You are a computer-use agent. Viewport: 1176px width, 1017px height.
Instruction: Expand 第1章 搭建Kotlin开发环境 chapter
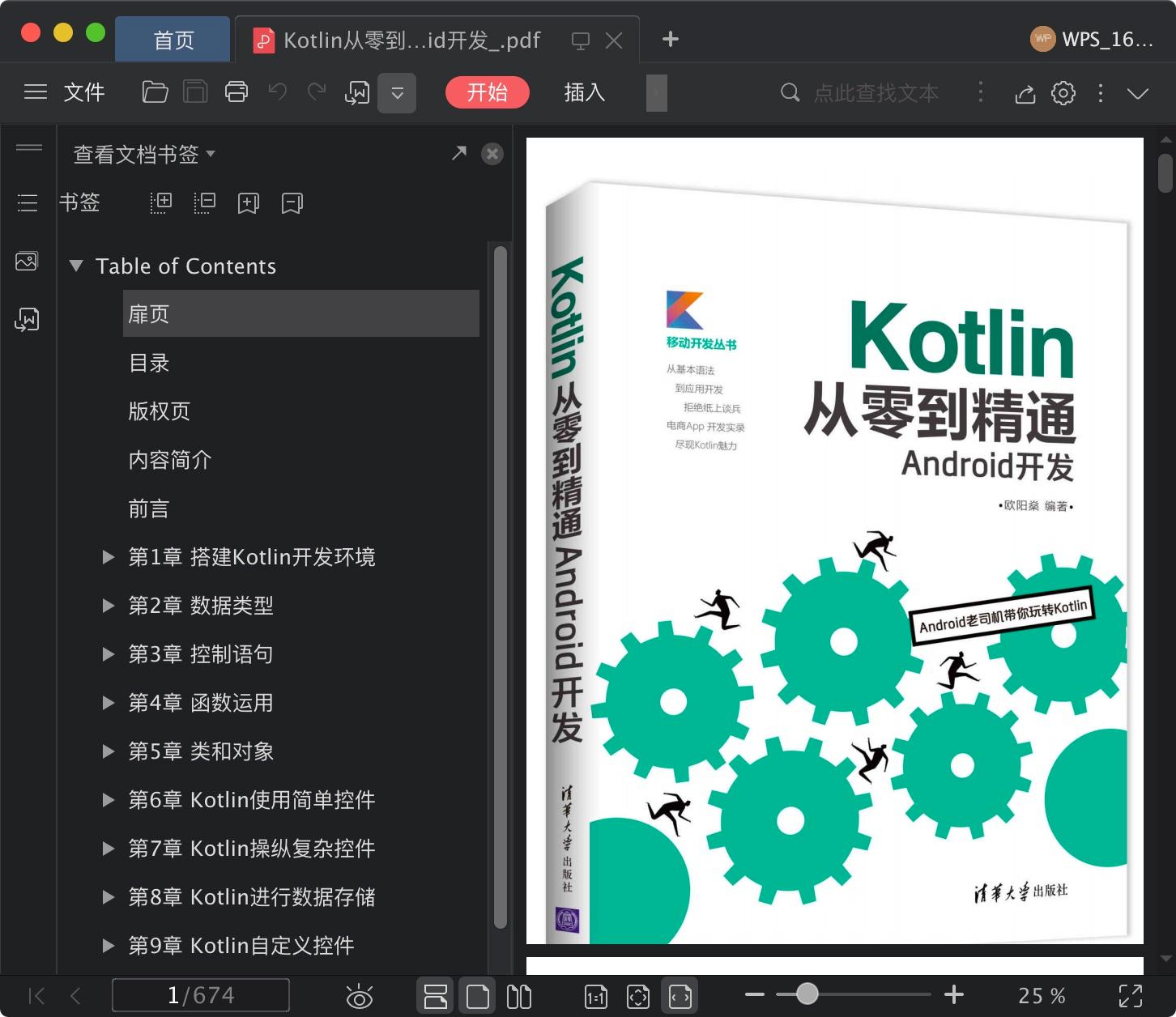[x=108, y=557]
